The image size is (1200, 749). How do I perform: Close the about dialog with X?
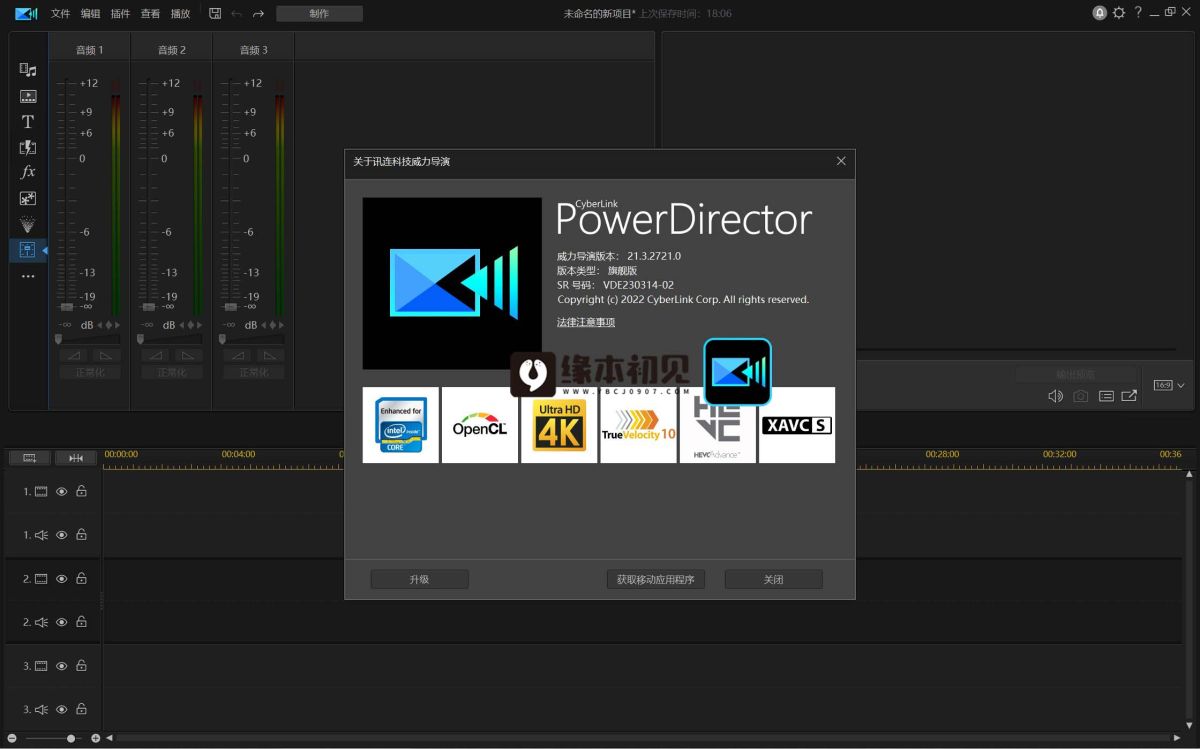tap(841, 161)
